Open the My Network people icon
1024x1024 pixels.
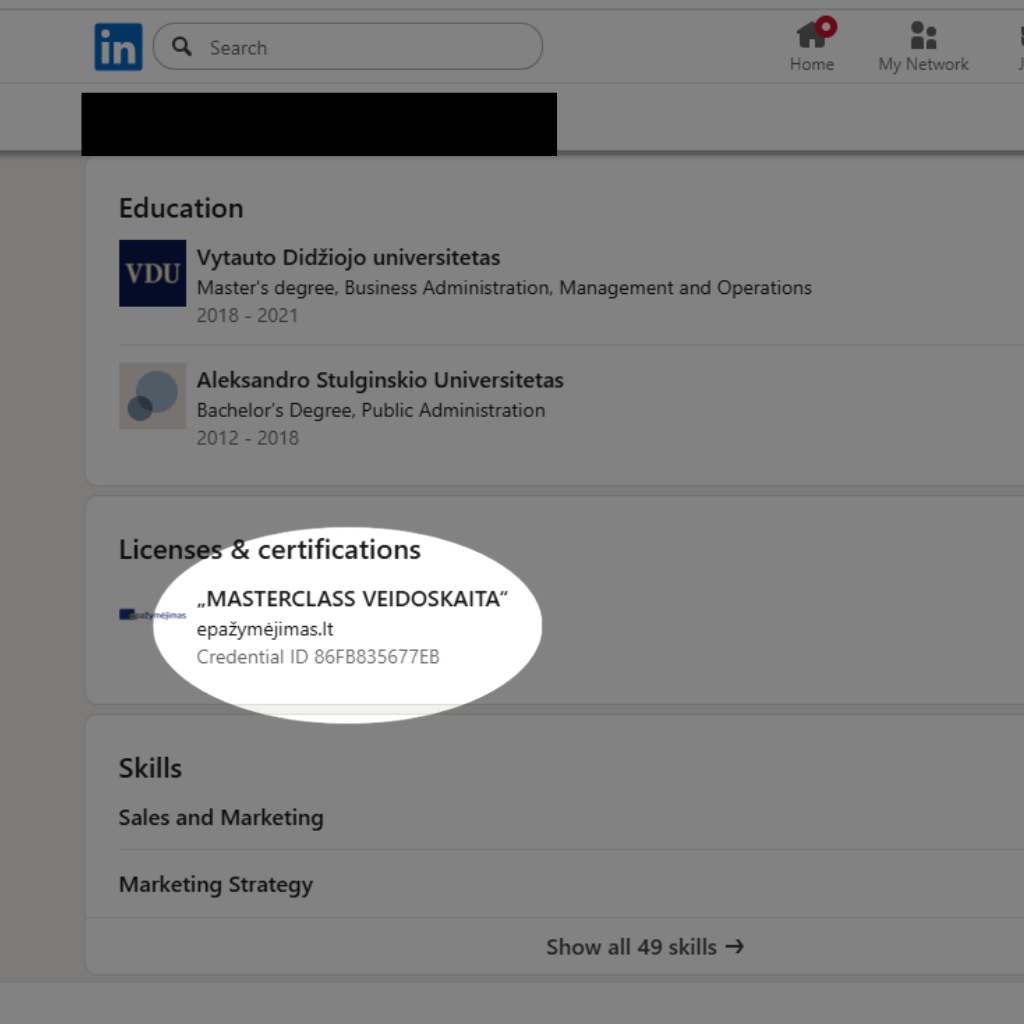[923, 36]
